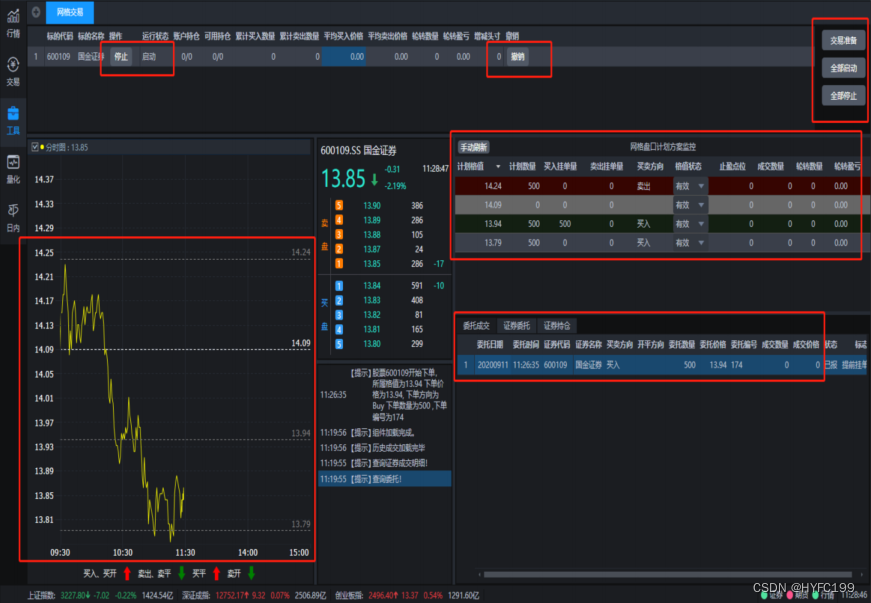Click the green arrow next to 卖开 legend
The width and height of the screenshot is (871, 603).
click(x=252, y=573)
